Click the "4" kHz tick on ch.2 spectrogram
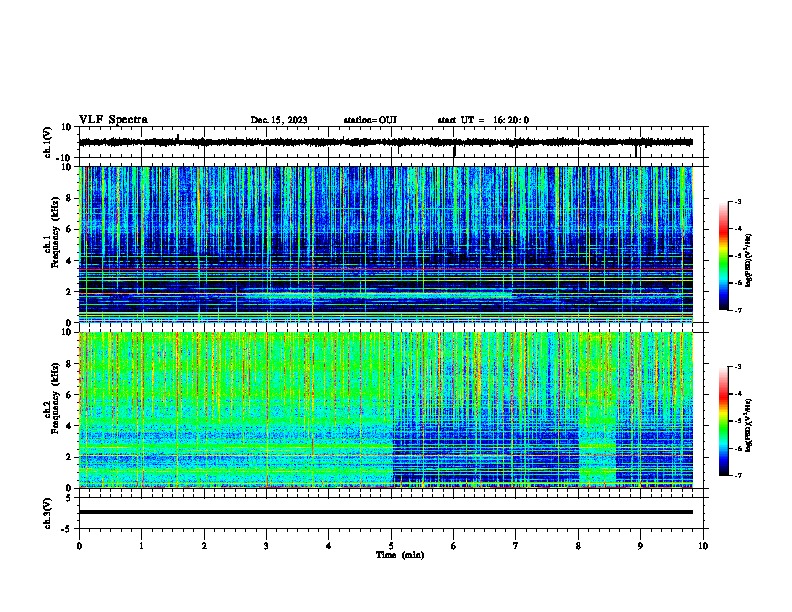 (69, 426)
